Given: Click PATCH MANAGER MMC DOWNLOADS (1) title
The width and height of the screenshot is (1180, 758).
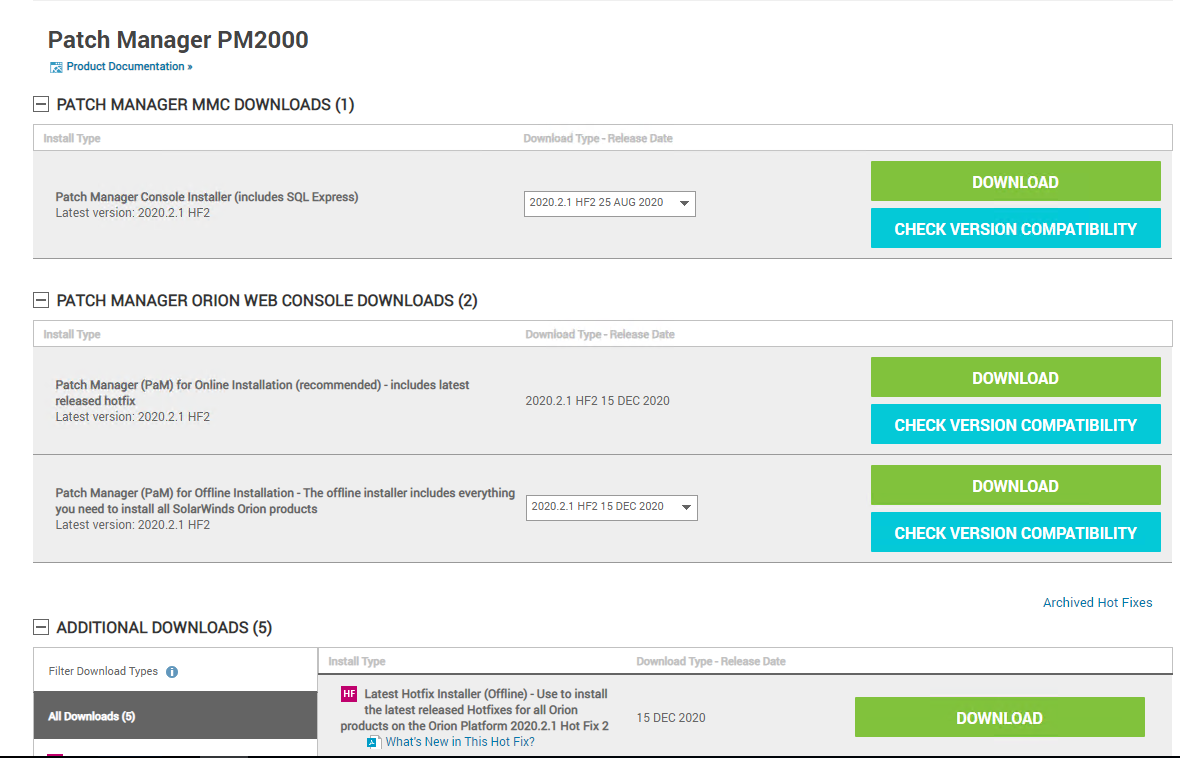Looking at the screenshot, I should pyautogui.click(x=205, y=105).
